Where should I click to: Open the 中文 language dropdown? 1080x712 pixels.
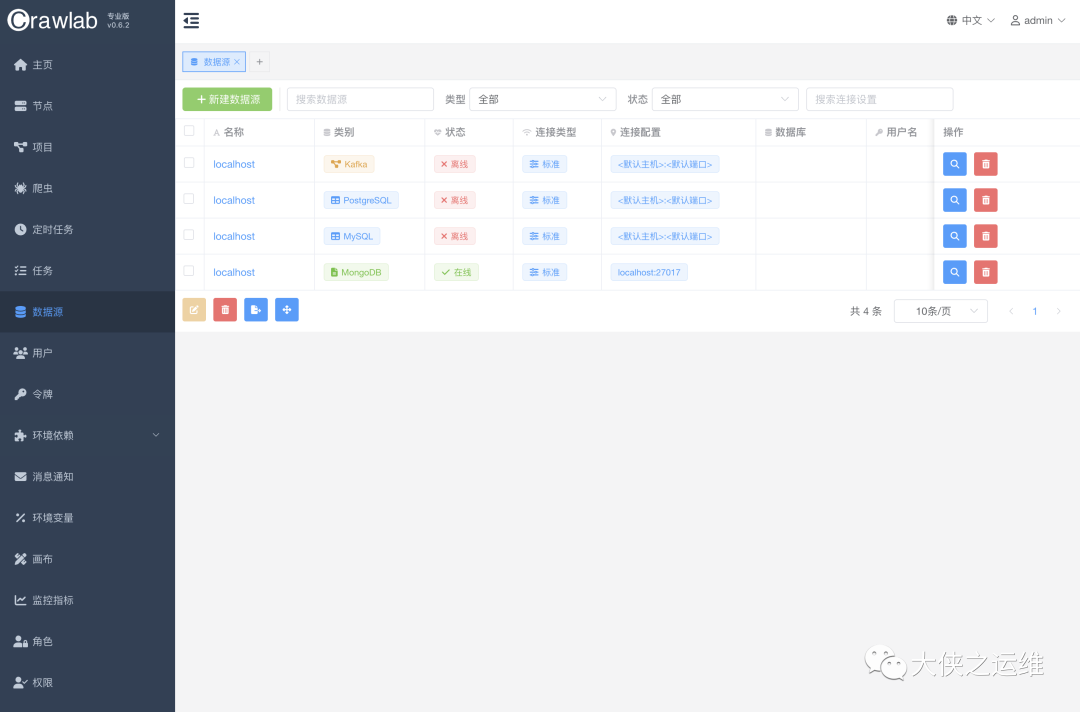click(x=970, y=21)
